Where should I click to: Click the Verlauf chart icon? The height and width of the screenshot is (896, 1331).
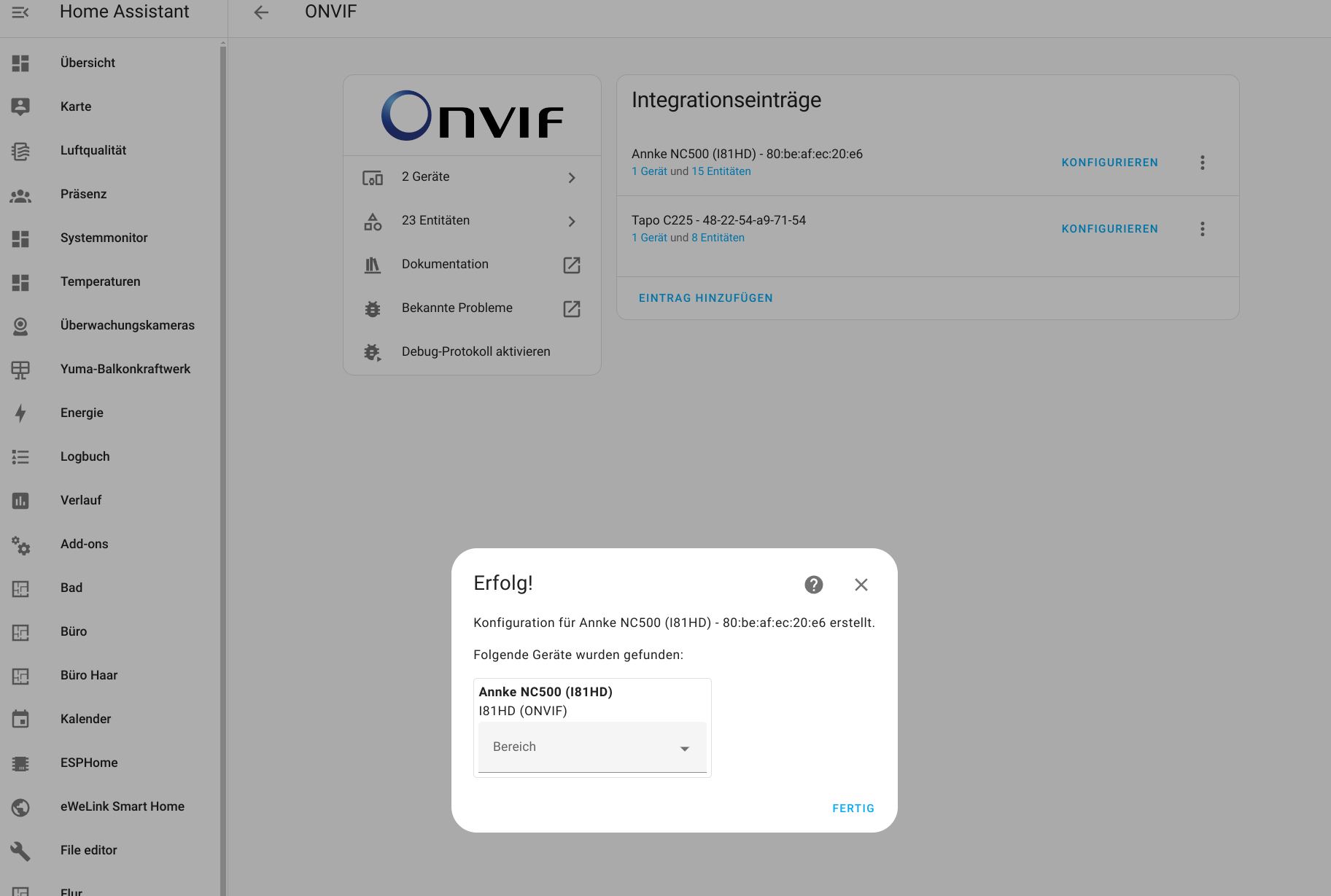click(x=20, y=501)
